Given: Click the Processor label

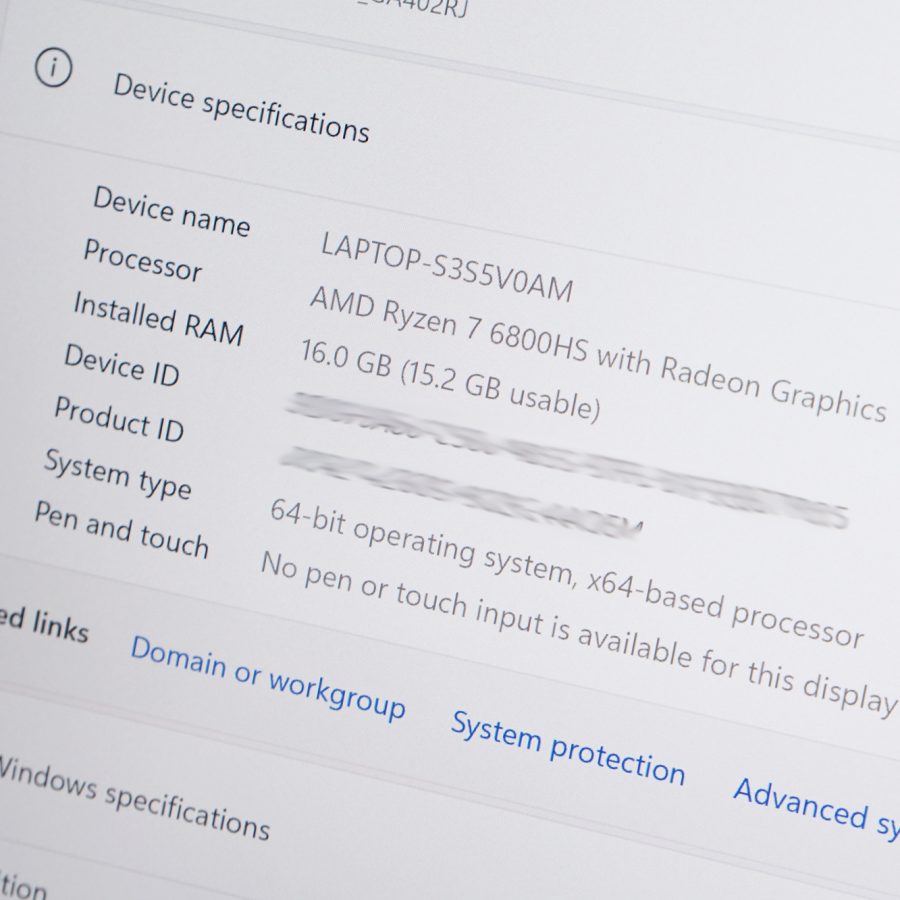Looking at the screenshot, I should (143, 260).
